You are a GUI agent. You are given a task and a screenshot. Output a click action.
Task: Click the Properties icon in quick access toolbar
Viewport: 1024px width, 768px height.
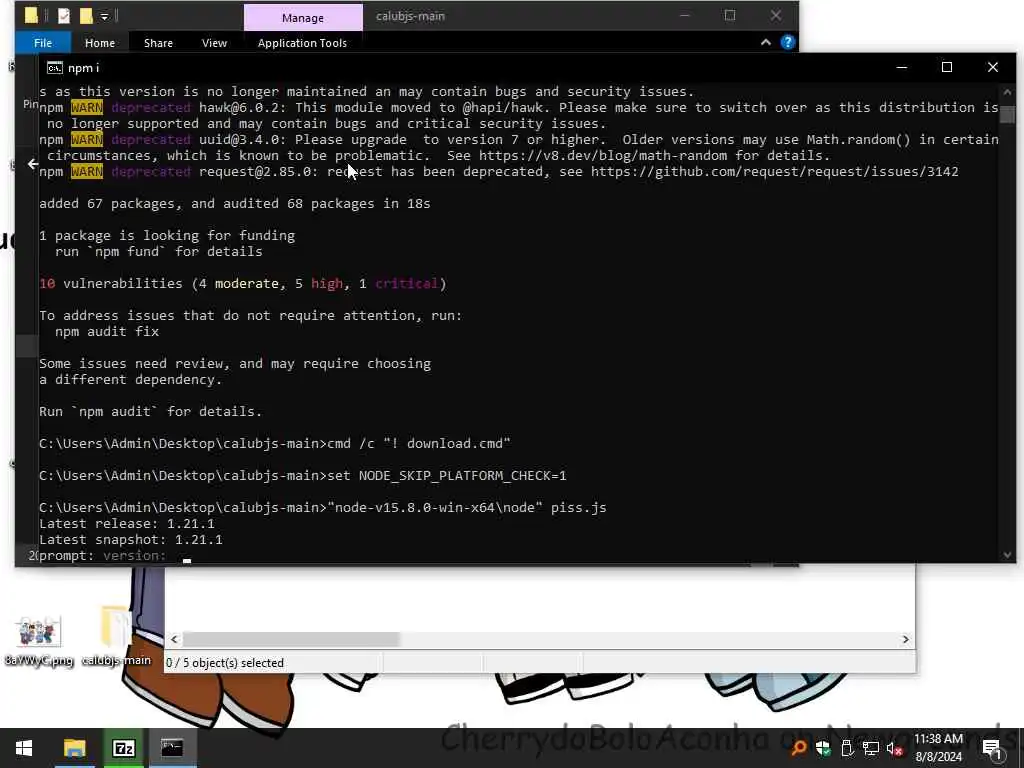tap(63, 16)
